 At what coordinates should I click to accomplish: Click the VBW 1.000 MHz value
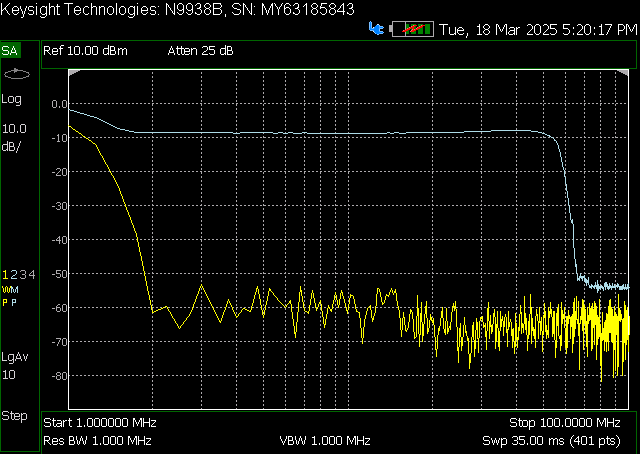[325, 441]
